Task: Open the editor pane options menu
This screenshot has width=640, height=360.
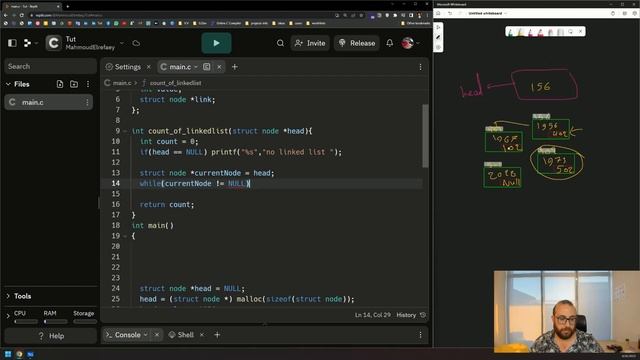Action: click(420, 67)
